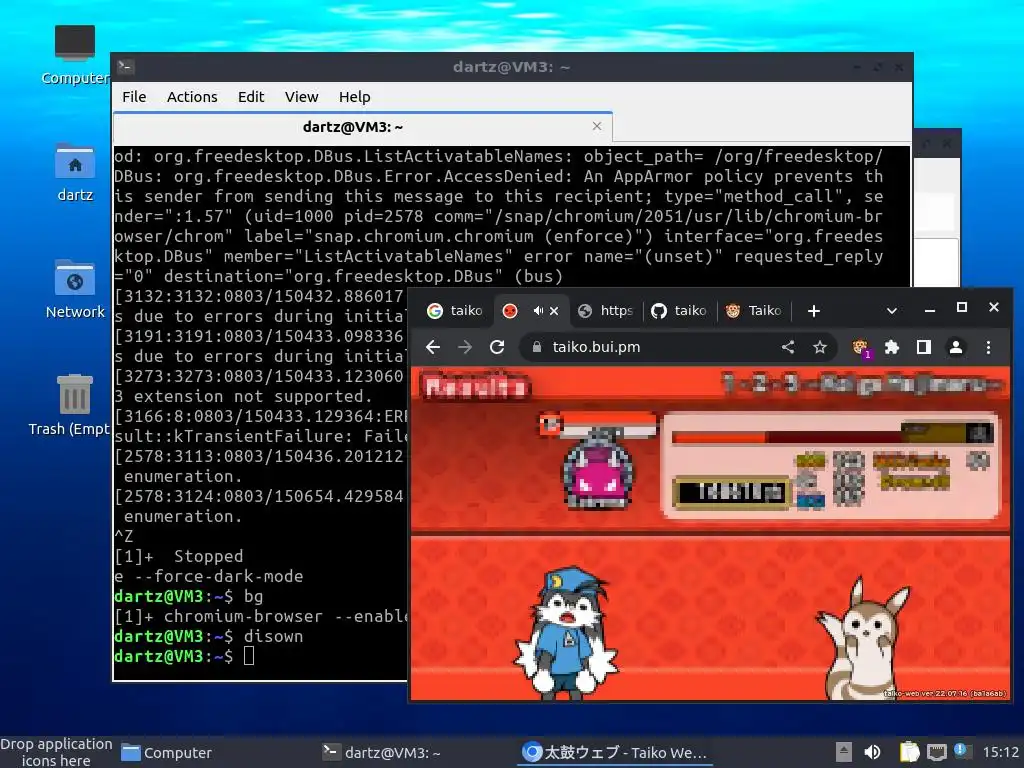Open the clipboard manager tray icon
1024x768 pixels.
point(909,752)
